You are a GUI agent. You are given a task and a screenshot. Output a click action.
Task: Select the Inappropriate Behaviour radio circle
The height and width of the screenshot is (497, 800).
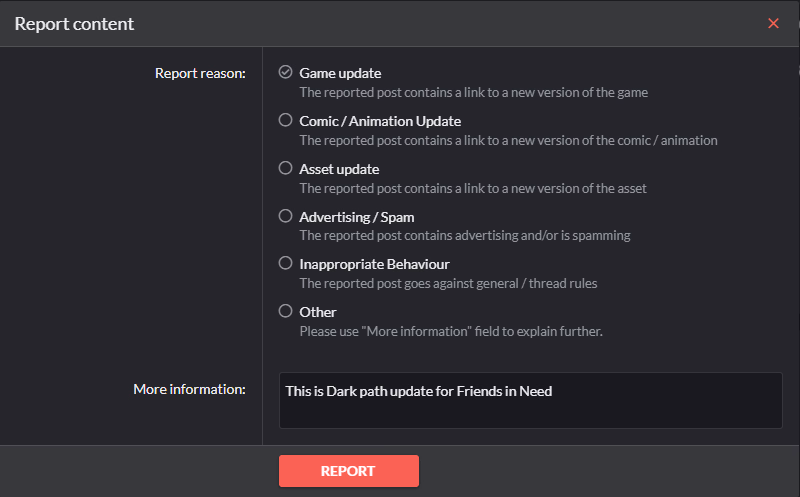(x=285, y=263)
